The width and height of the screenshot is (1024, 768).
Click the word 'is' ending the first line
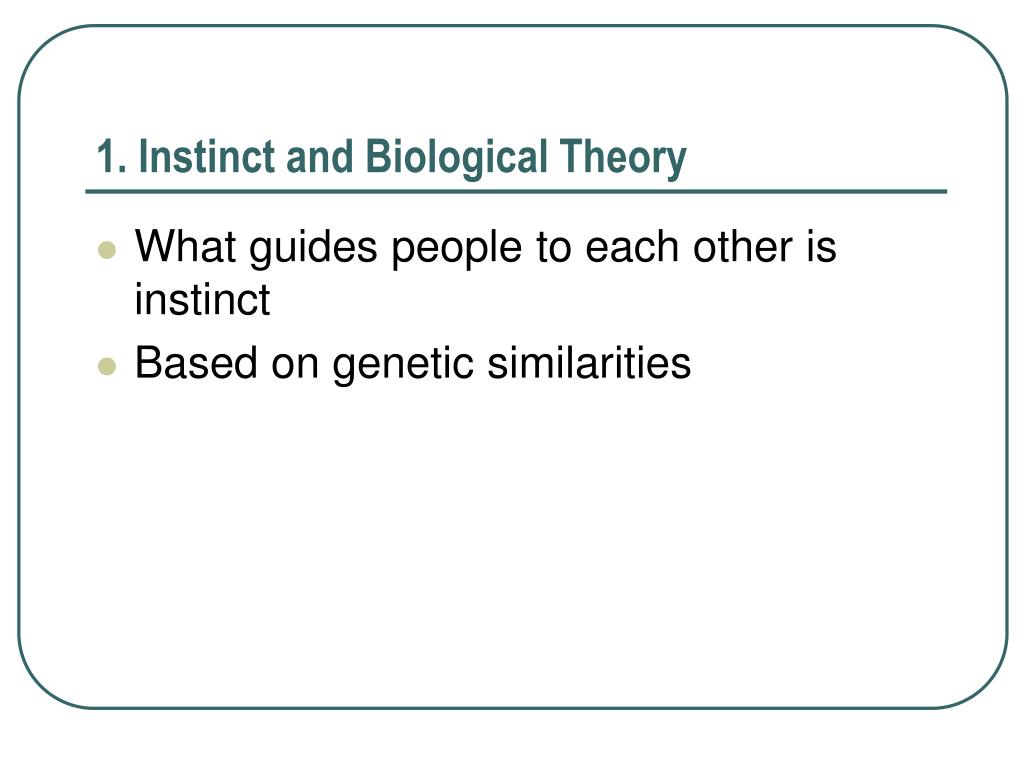(x=822, y=247)
